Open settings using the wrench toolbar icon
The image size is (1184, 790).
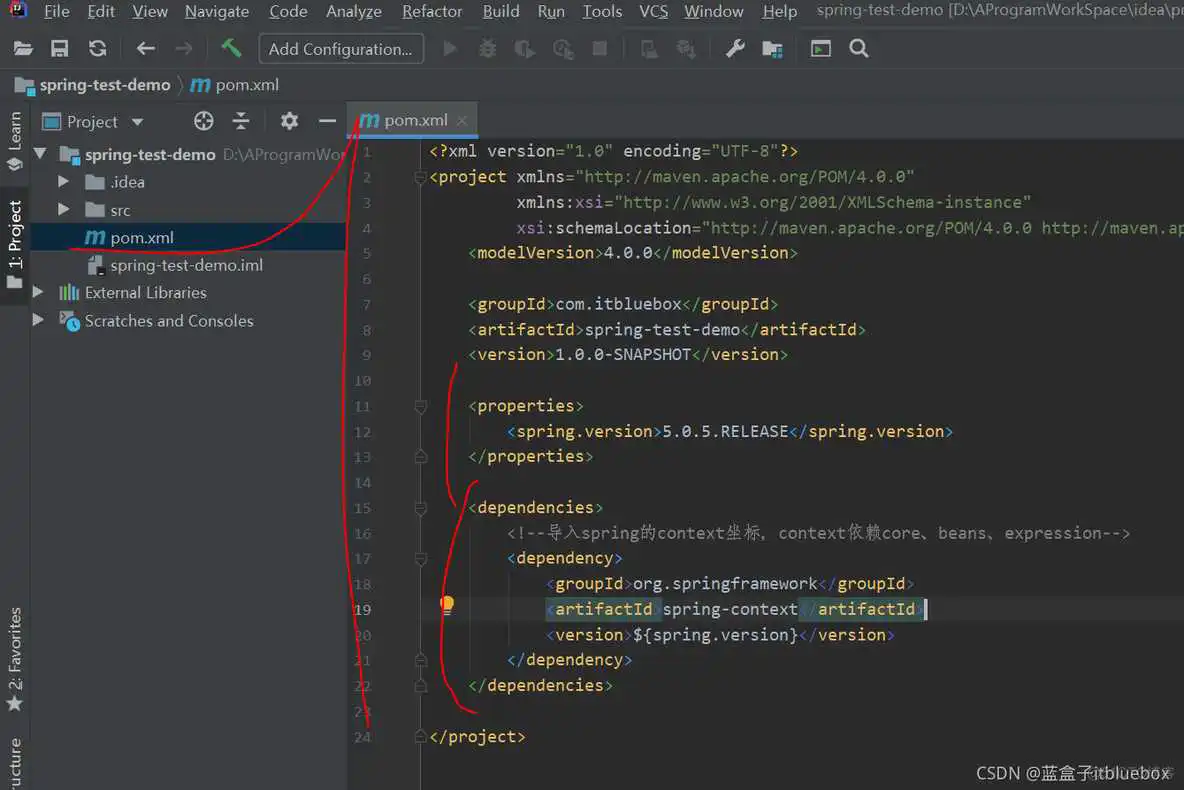[735, 47]
